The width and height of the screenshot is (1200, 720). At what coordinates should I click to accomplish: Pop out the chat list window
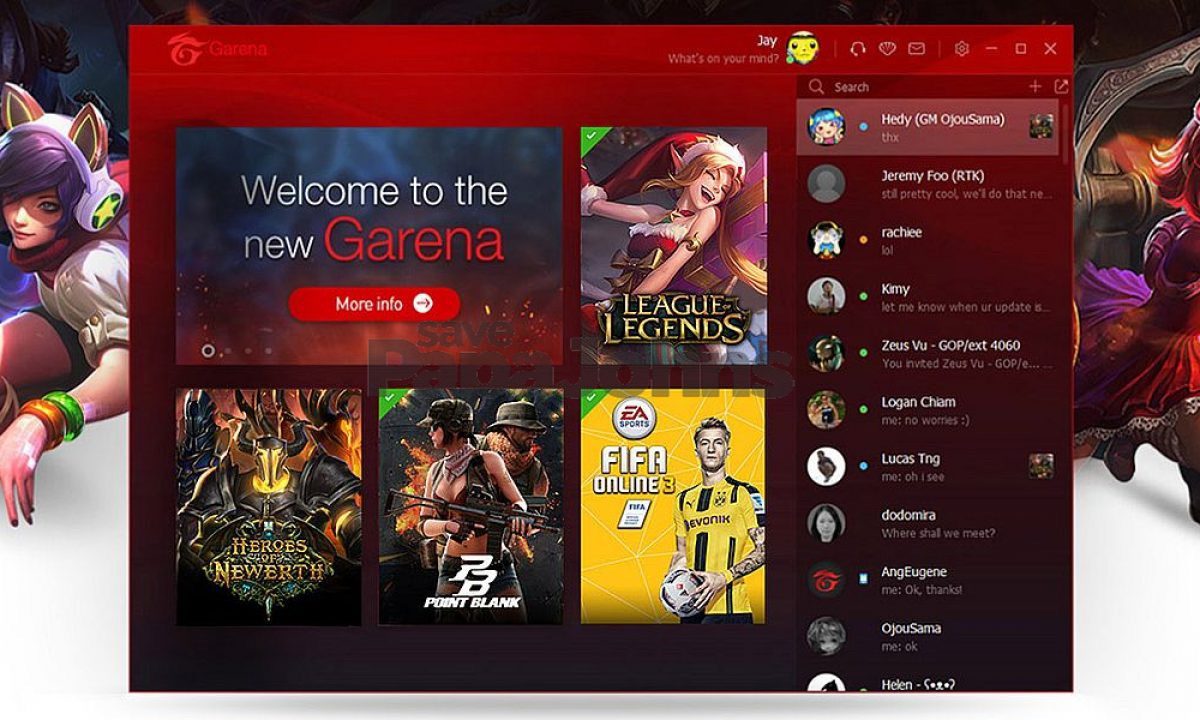point(1061,87)
